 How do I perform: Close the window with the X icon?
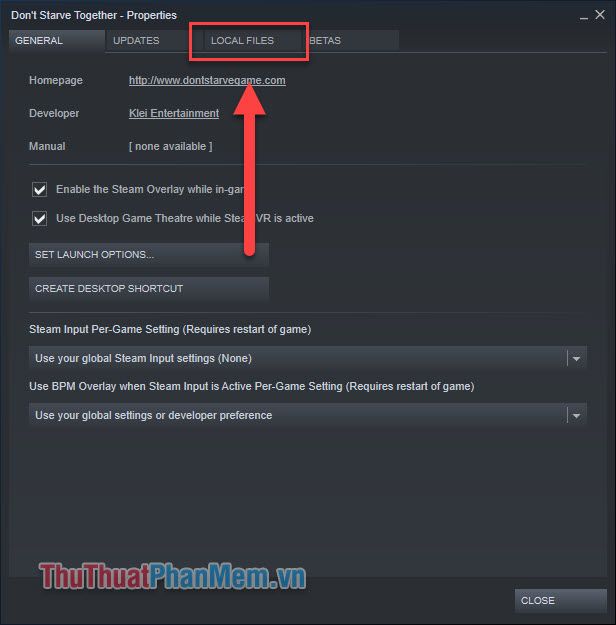point(600,15)
